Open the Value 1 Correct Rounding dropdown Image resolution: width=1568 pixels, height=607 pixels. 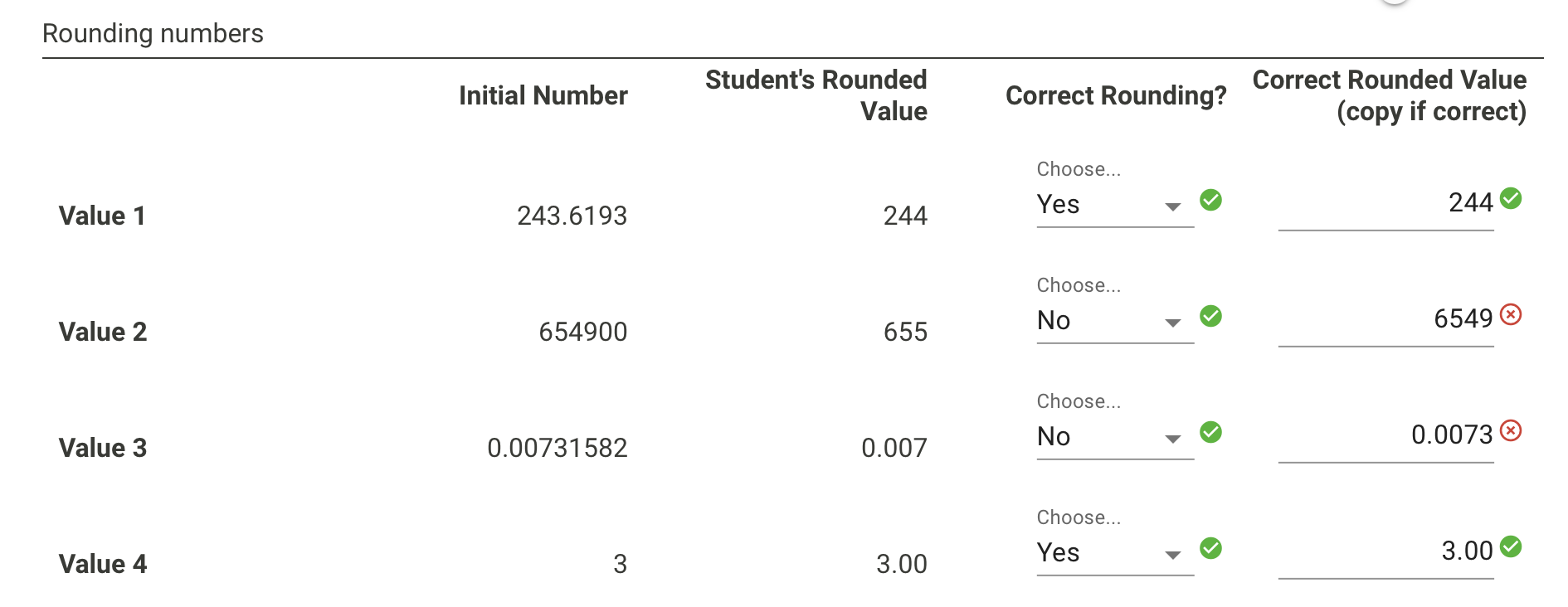tap(1115, 205)
